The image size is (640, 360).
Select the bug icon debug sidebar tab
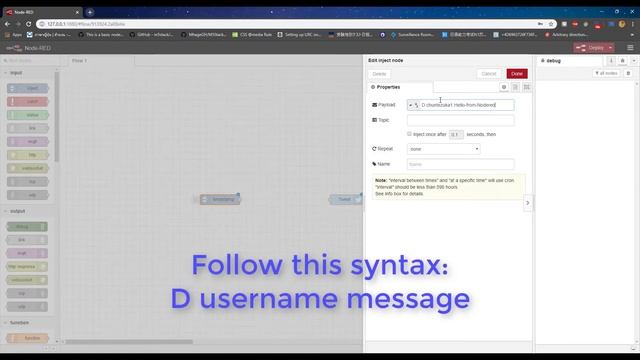[622, 60]
